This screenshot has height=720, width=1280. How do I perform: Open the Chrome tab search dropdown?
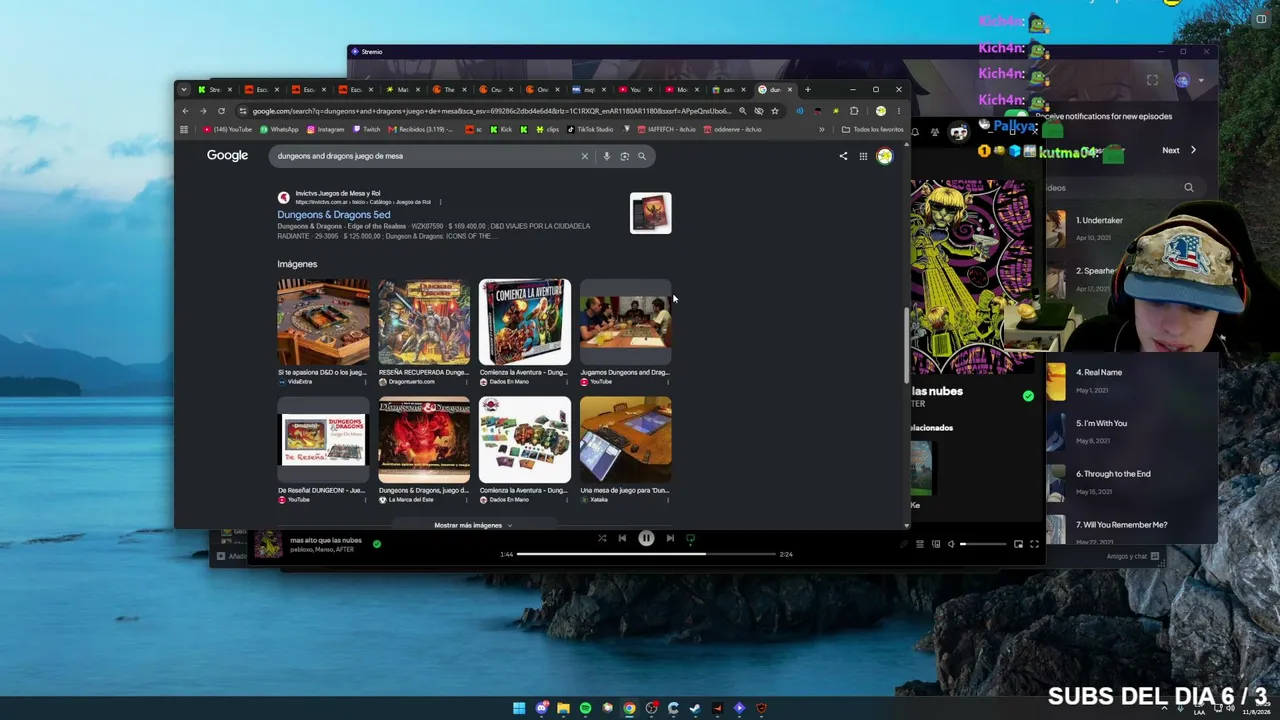click(x=184, y=90)
